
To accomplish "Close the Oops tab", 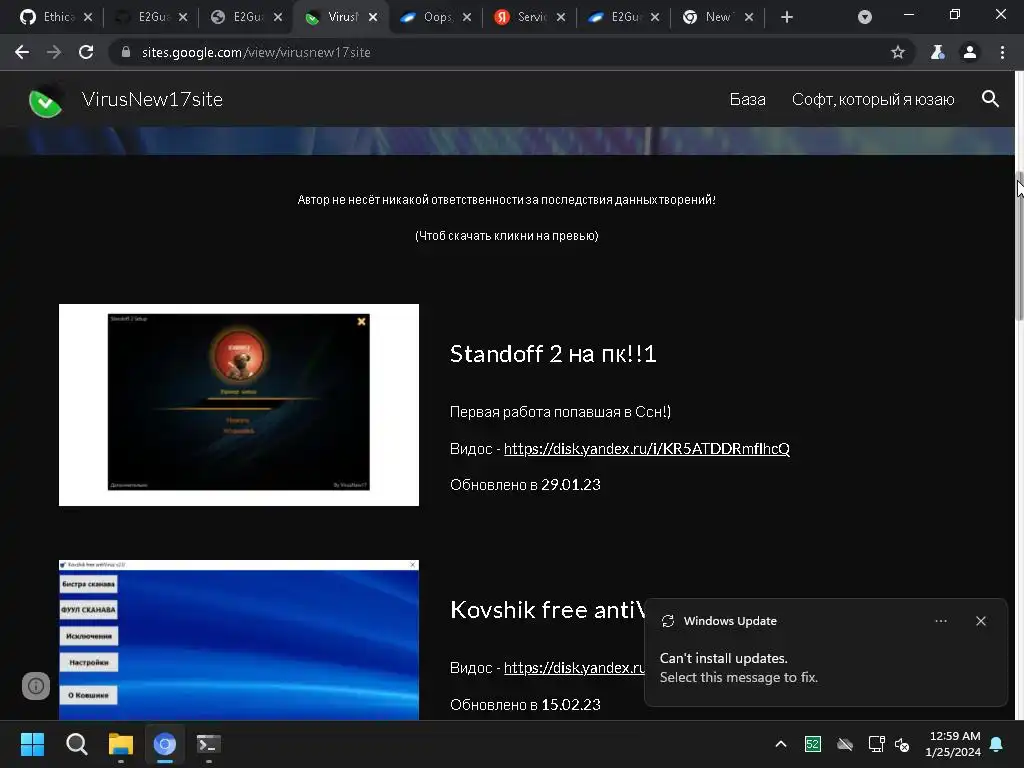I will pyautogui.click(x=467, y=17).
